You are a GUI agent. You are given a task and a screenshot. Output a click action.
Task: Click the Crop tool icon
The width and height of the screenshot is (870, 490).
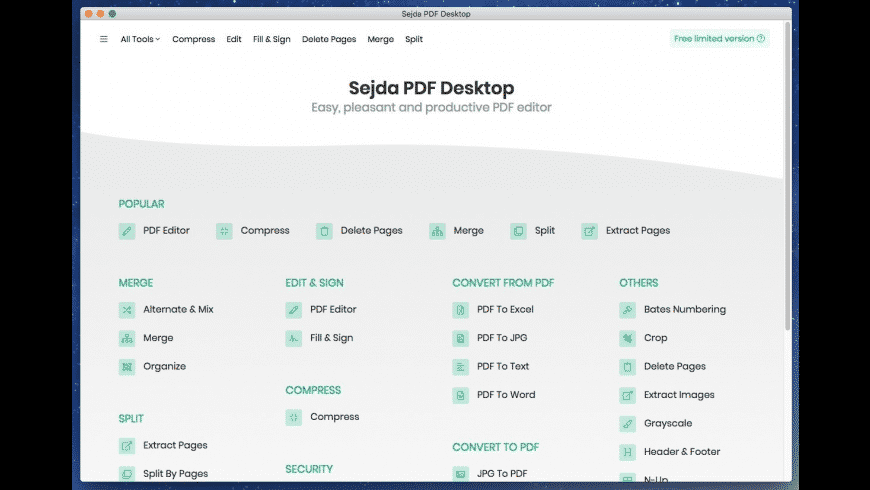pyautogui.click(x=627, y=339)
